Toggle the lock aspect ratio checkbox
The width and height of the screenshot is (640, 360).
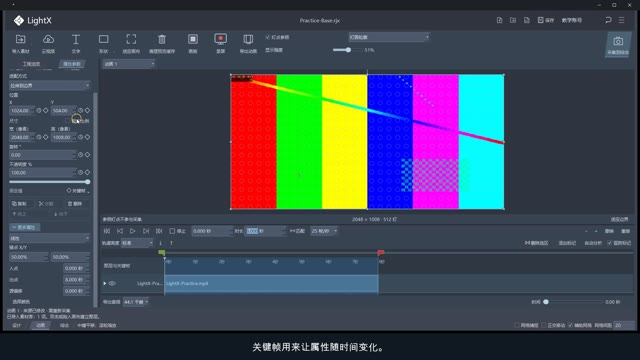(x=68, y=121)
